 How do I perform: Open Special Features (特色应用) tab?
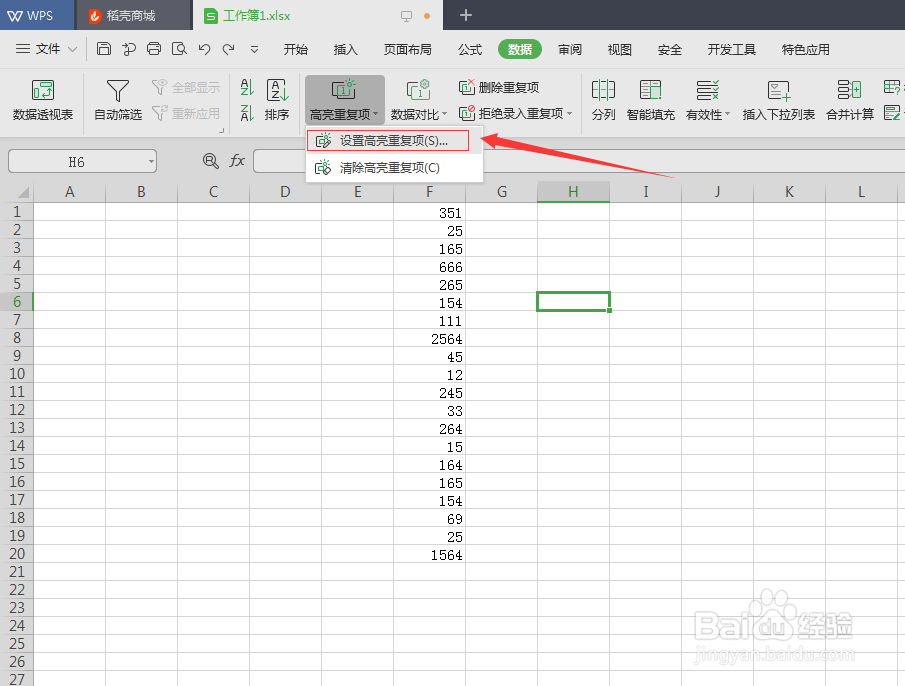[805, 50]
